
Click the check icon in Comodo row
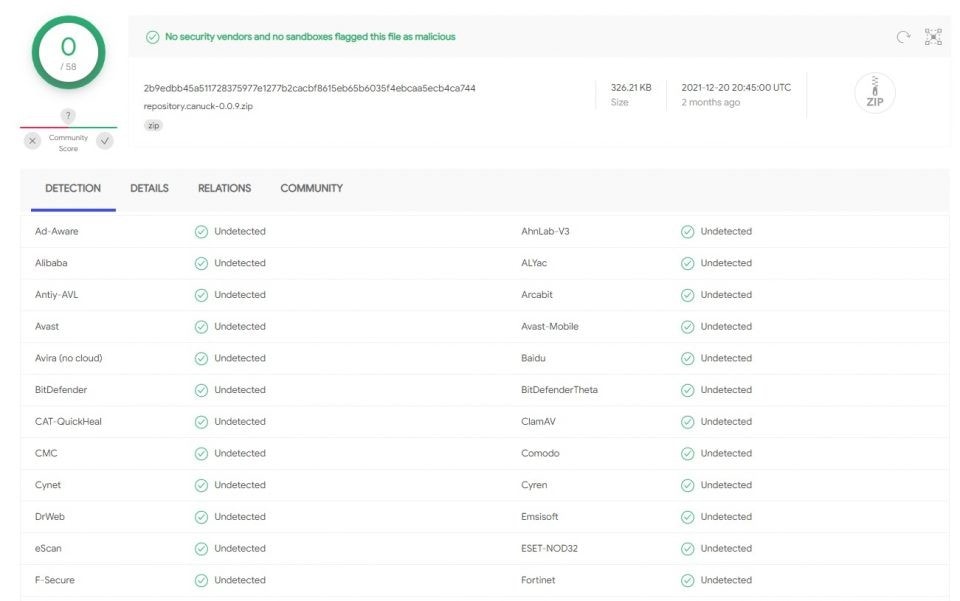pos(688,454)
